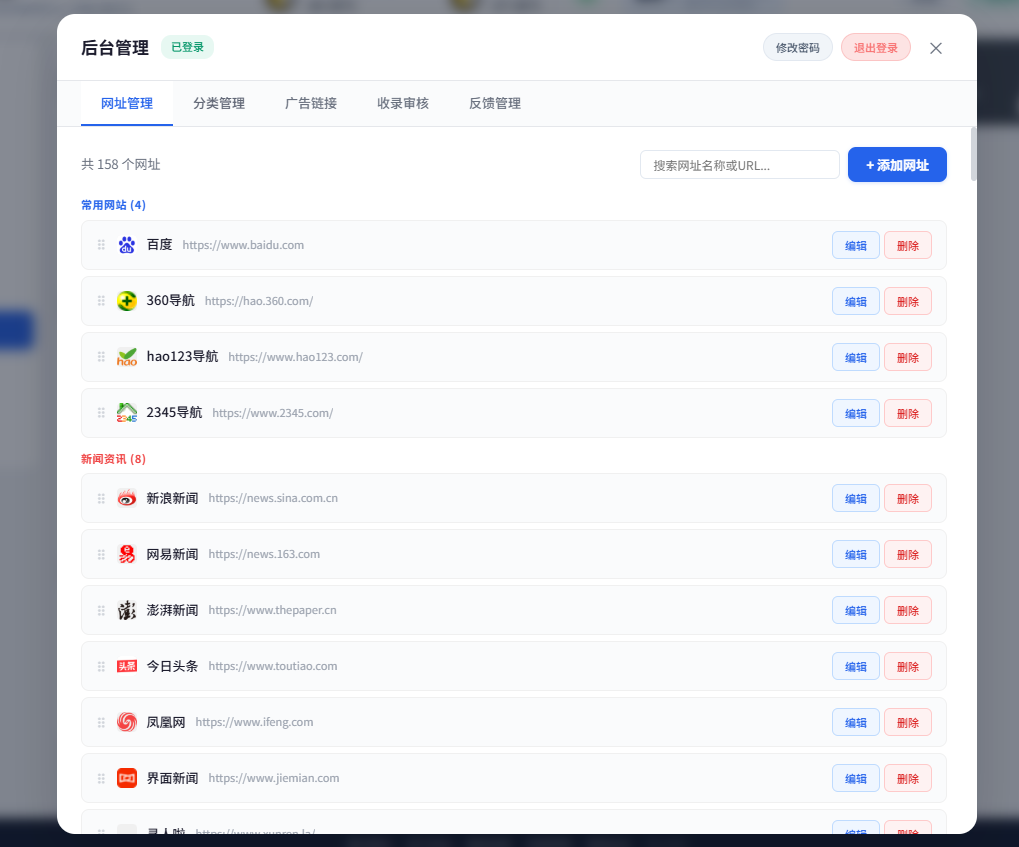Delete the 新浪新闻 entry
Screen dimensions: 1019x847
[x=908, y=499]
